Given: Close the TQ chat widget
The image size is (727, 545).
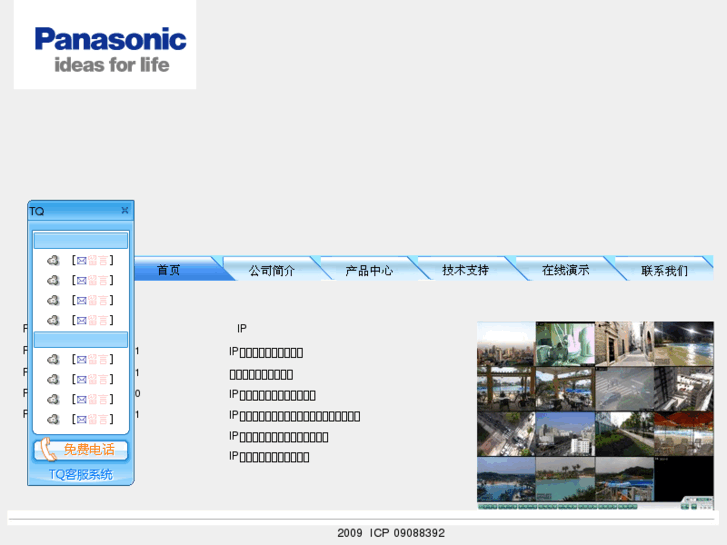Looking at the screenshot, I should [x=125, y=211].
